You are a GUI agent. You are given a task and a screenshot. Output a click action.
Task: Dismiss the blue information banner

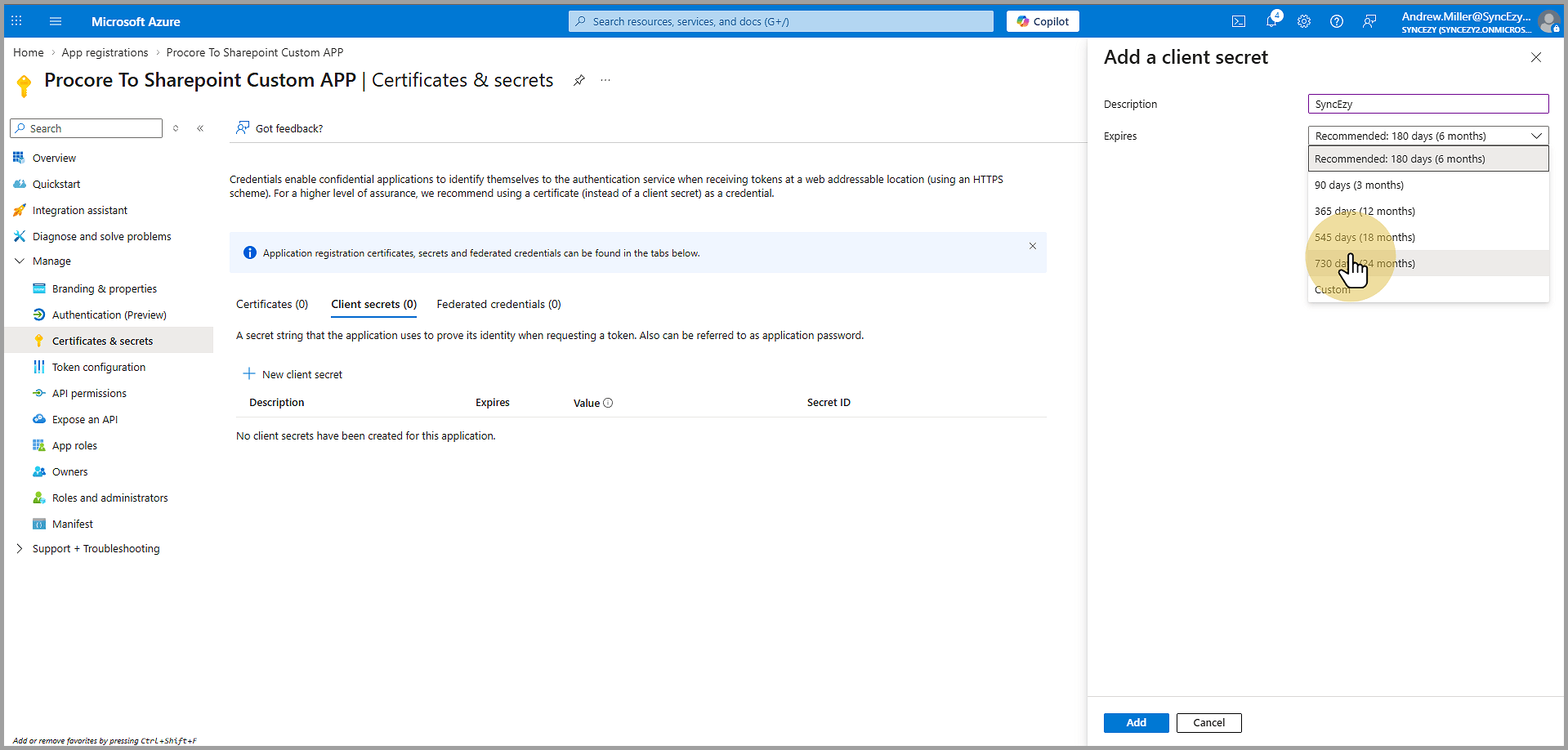(1033, 246)
